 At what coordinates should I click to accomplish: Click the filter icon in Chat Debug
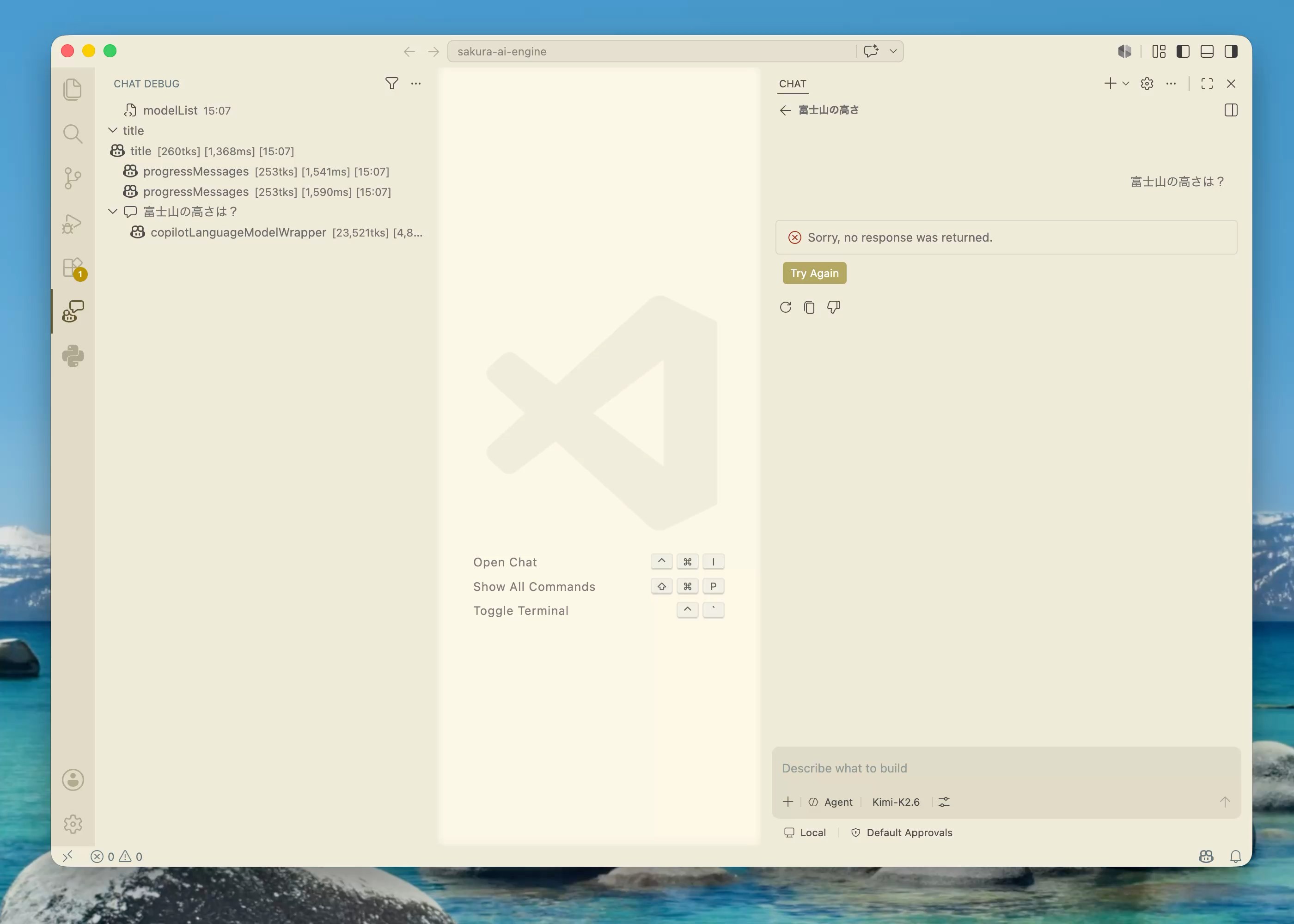(x=391, y=84)
